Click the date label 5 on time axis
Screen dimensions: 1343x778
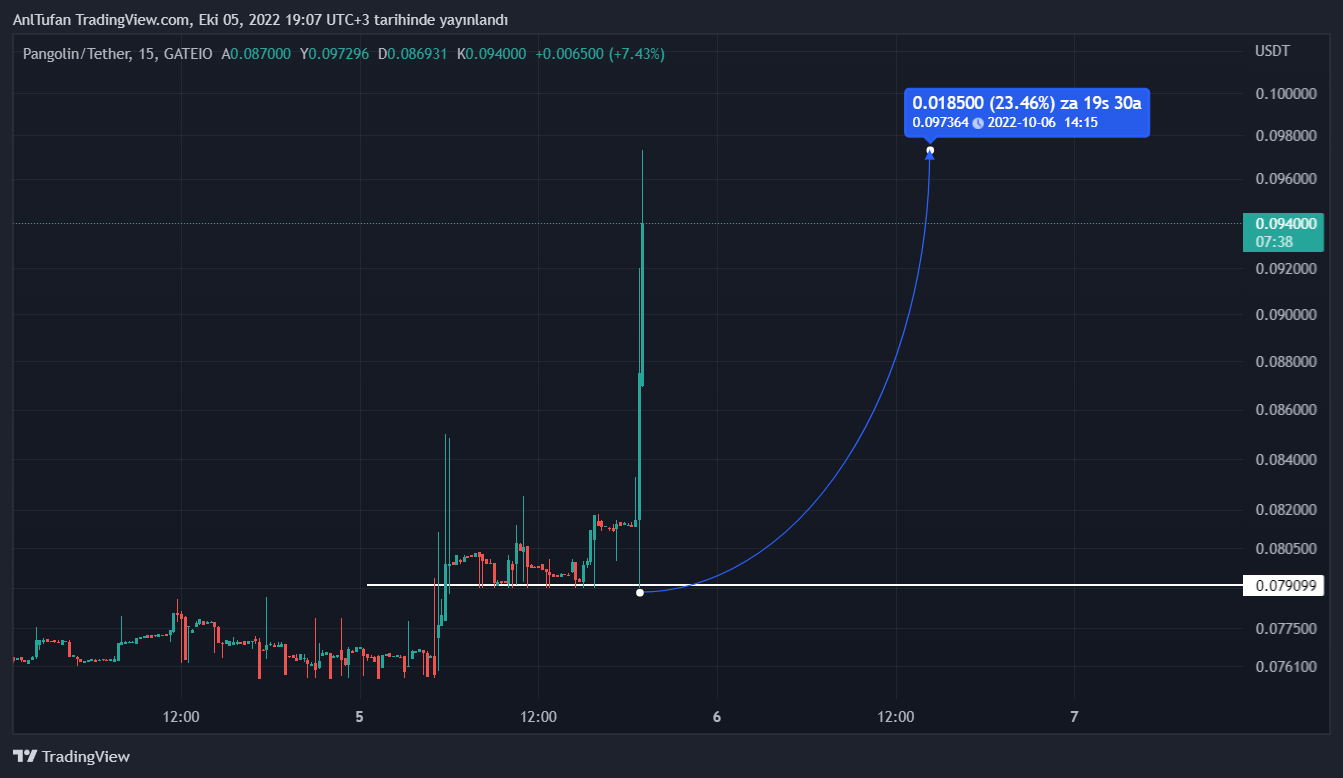point(359,717)
